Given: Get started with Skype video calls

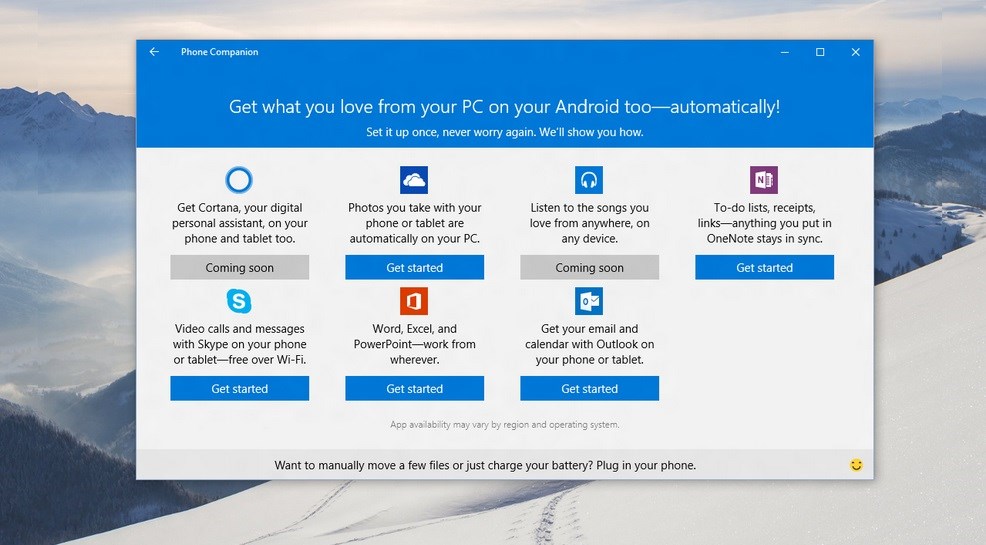Looking at the screenshot, I should tap(240, 388).
